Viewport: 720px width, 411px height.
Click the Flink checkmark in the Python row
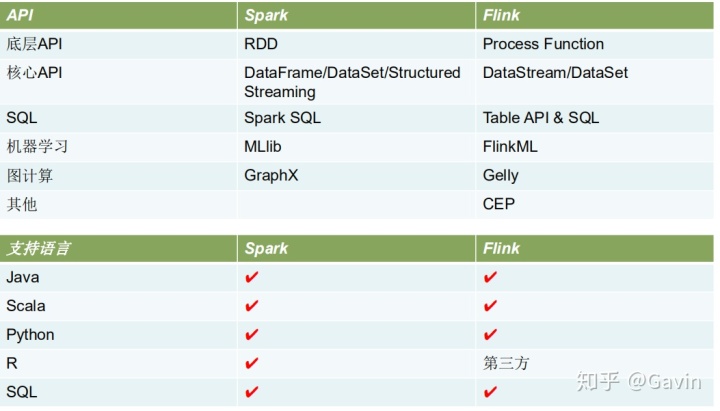[x=490, y=335]
